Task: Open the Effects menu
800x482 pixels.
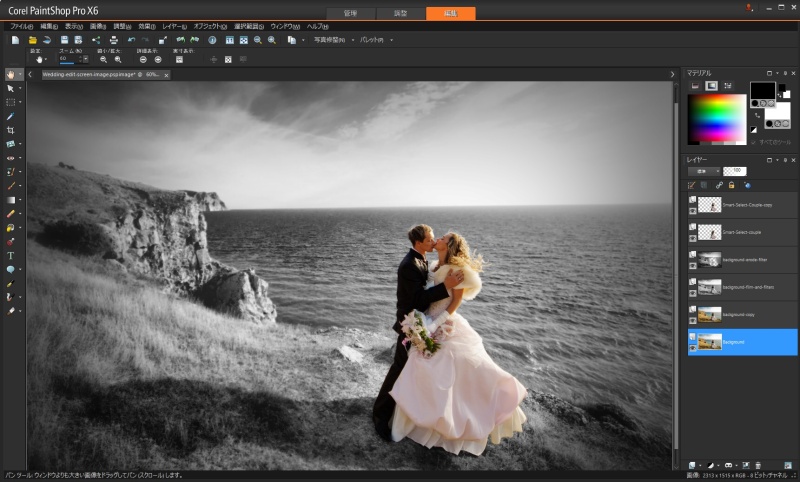Action: click(x=147, y=26)
